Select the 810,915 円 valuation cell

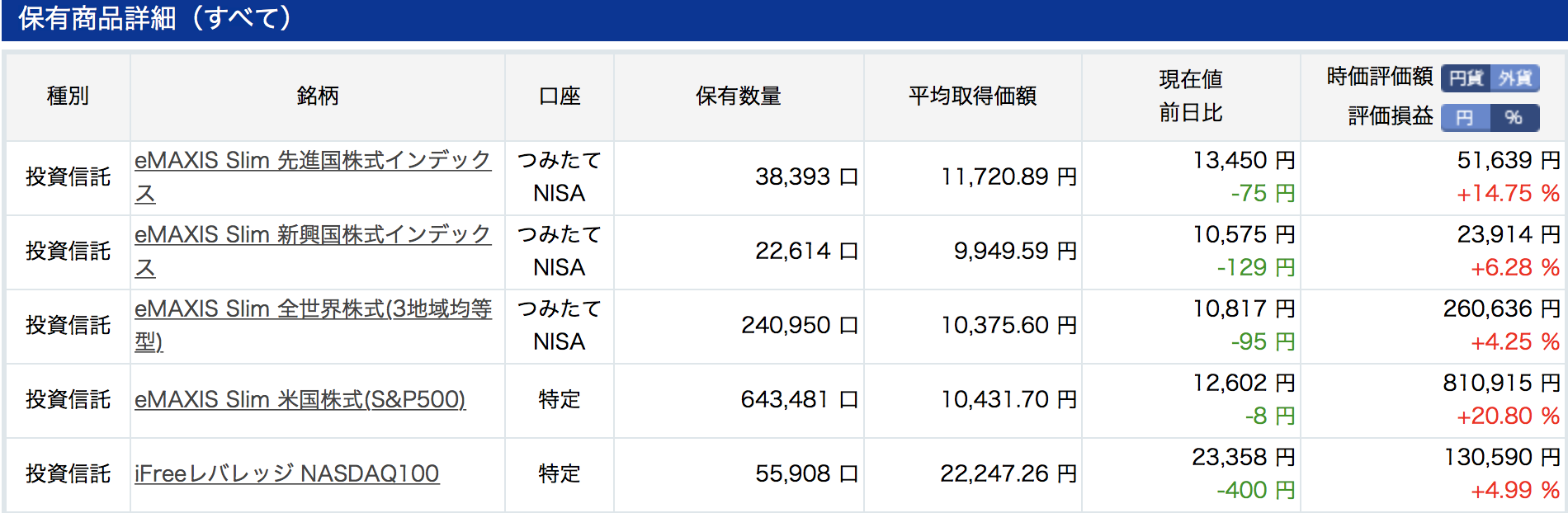(1502, 383)
